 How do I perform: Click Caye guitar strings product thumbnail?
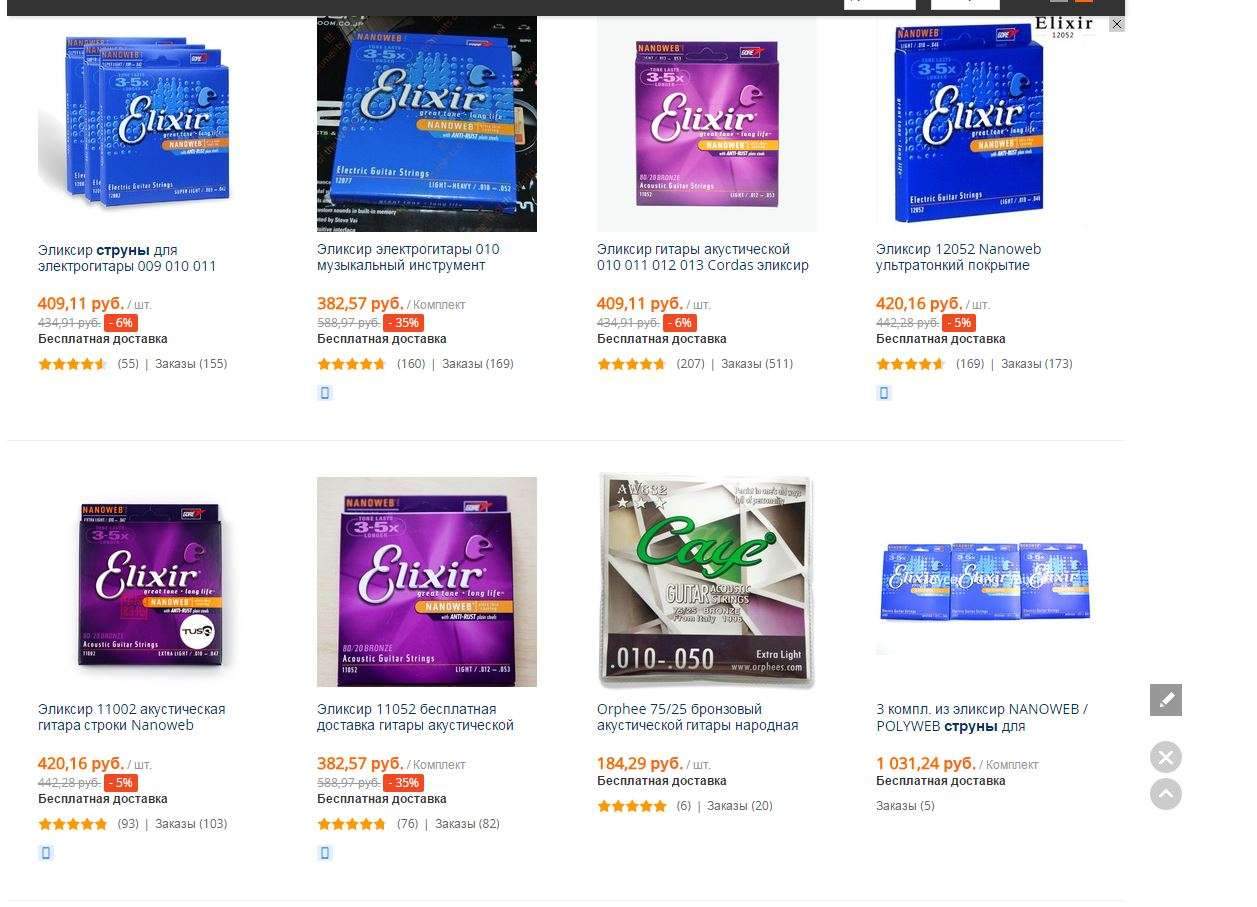(x=706, y=582)
